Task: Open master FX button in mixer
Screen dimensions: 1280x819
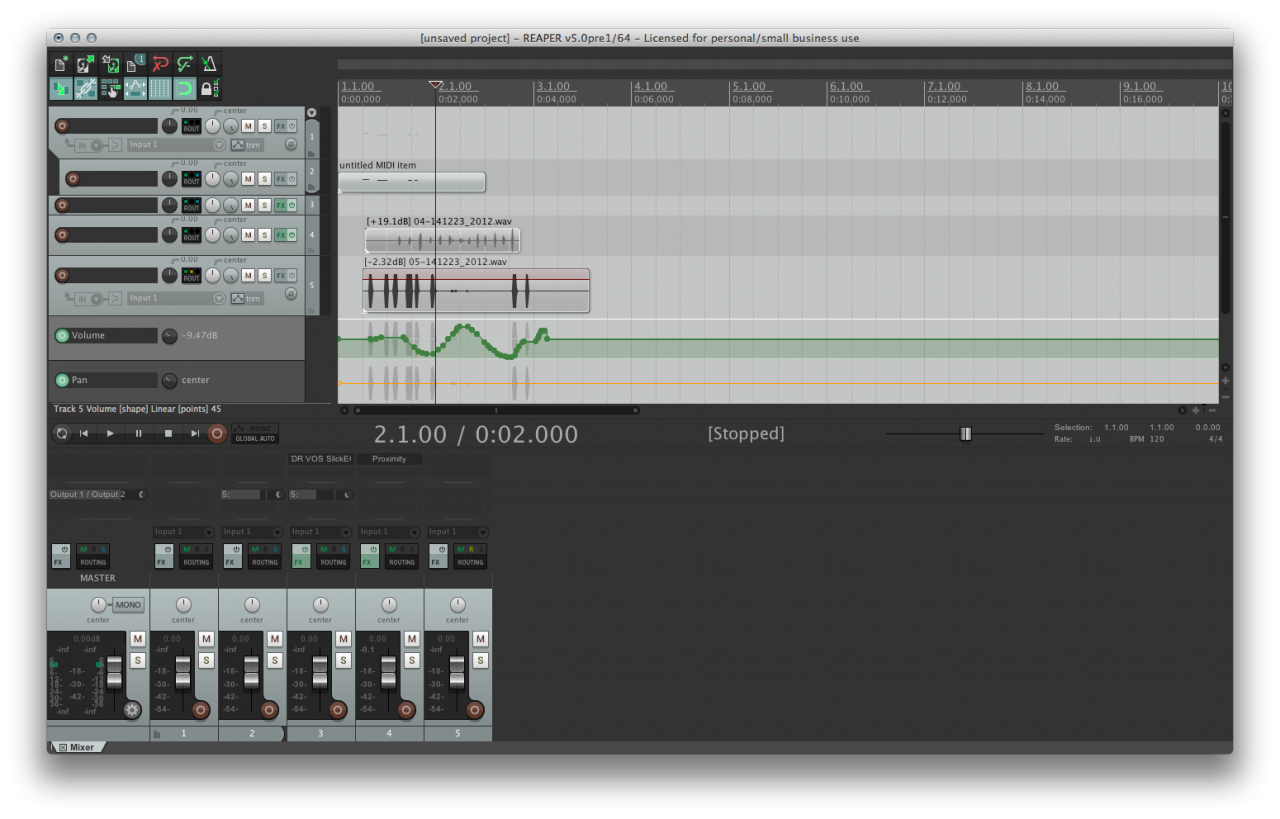Action: (61, 556)
